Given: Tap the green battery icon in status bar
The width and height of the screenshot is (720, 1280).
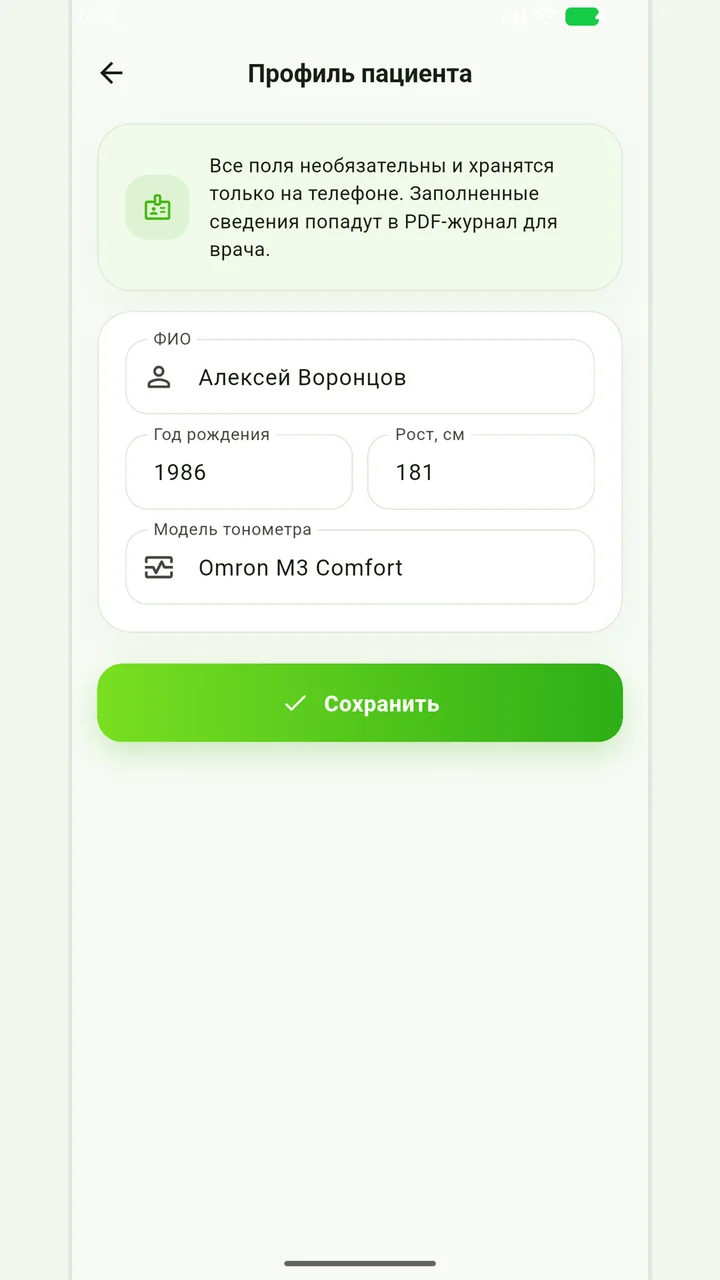Looking at the screenshot, I should click(582, 16).
